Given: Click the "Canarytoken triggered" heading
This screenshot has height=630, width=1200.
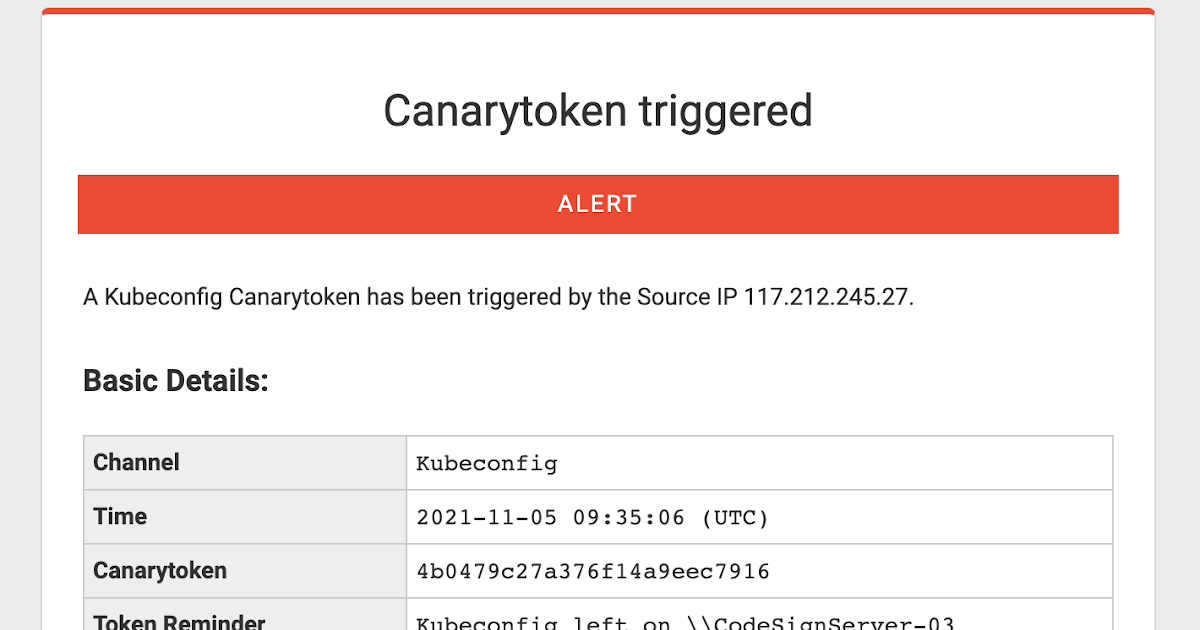Looking at the screenshot, I should [x=598, y=111].
